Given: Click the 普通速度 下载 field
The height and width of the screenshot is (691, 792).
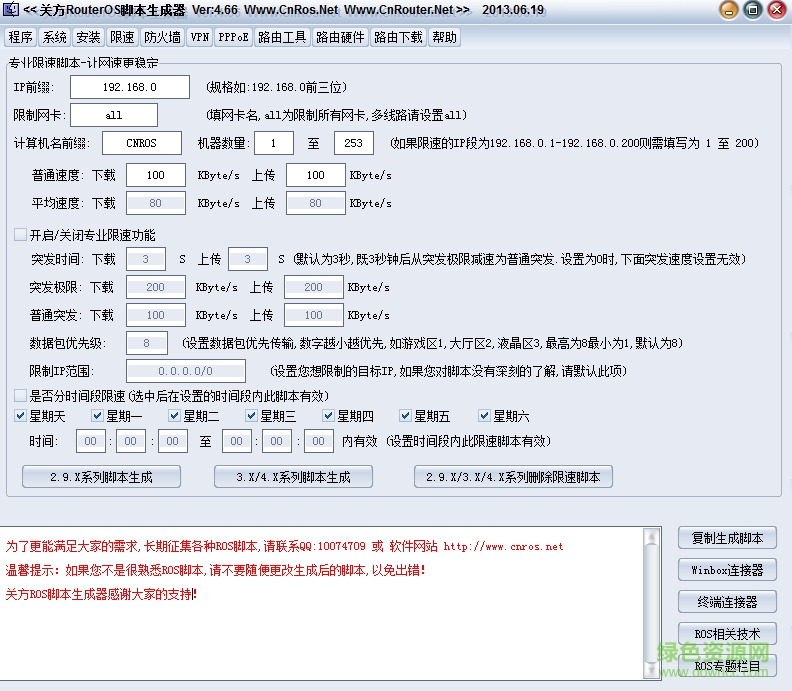Looking at the screenshot, I should tap(156, 175).
